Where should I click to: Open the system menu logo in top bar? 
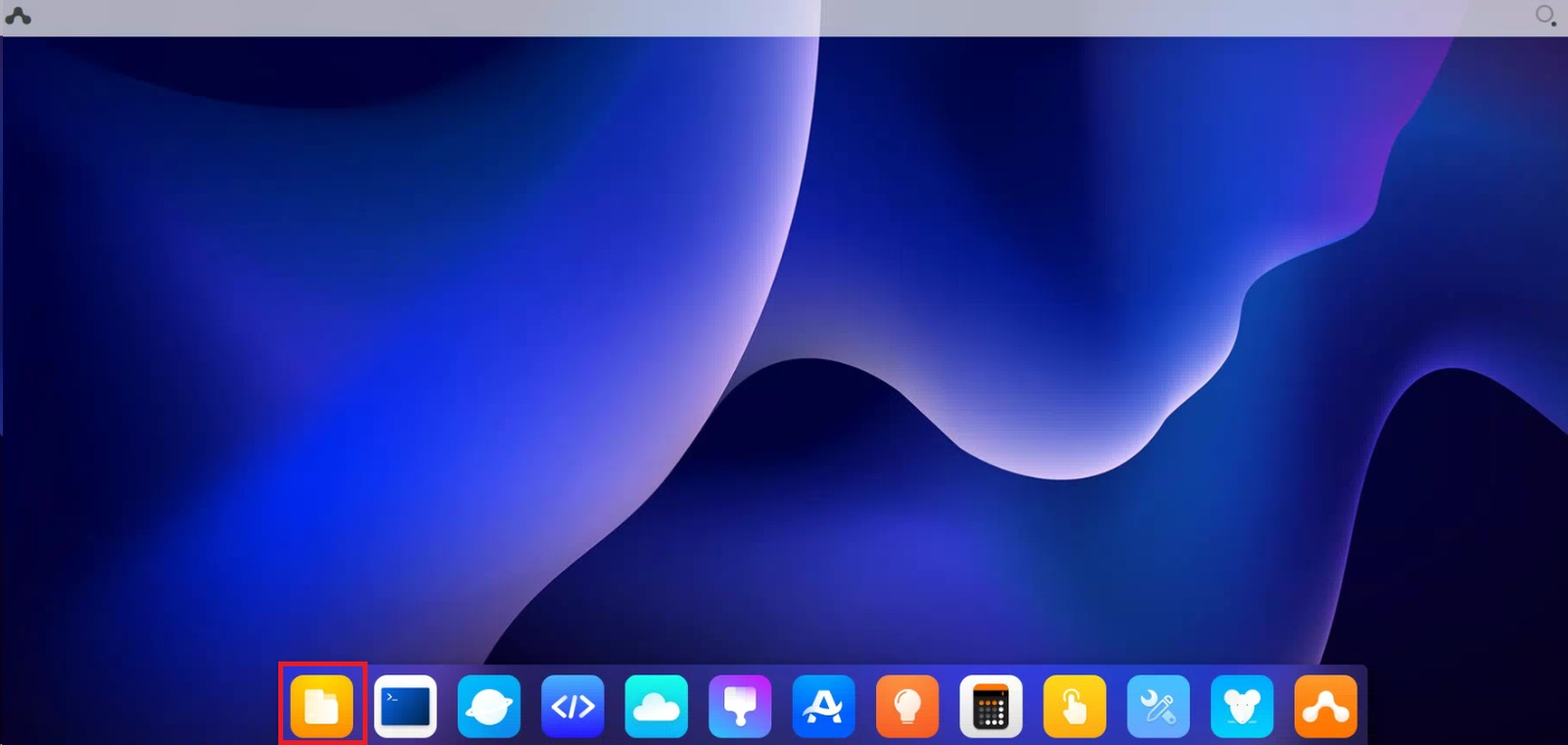18,16
